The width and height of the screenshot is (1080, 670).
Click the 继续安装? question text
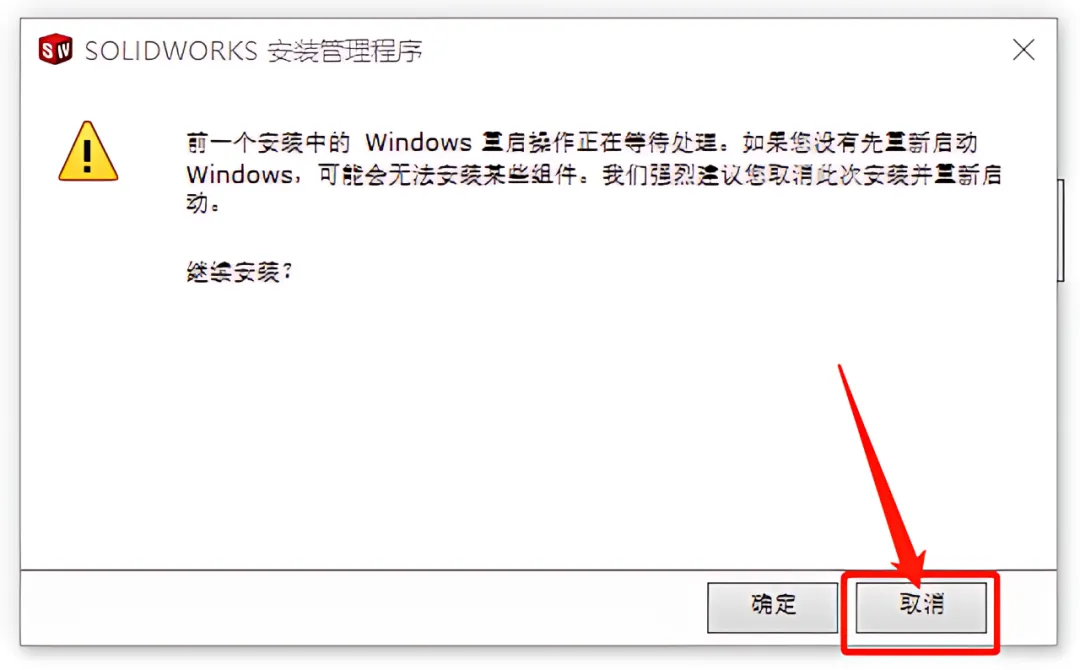(239, 272)
